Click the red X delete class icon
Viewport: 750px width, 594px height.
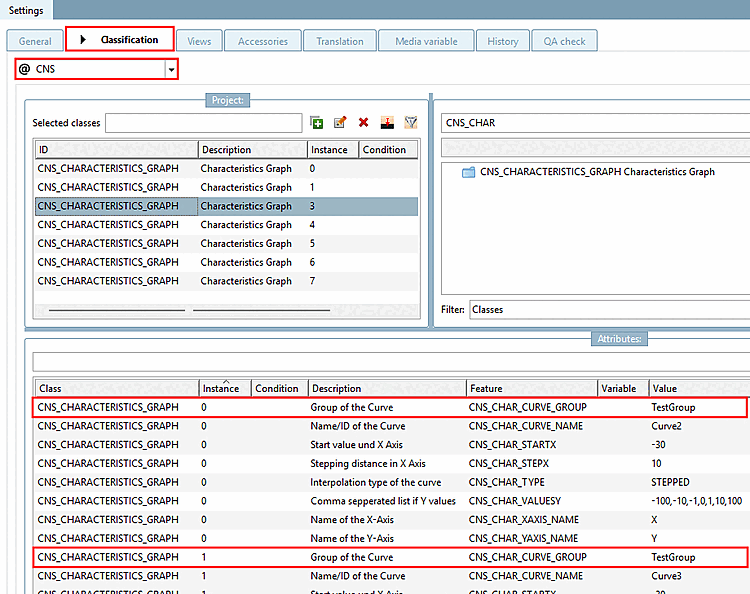364,123
